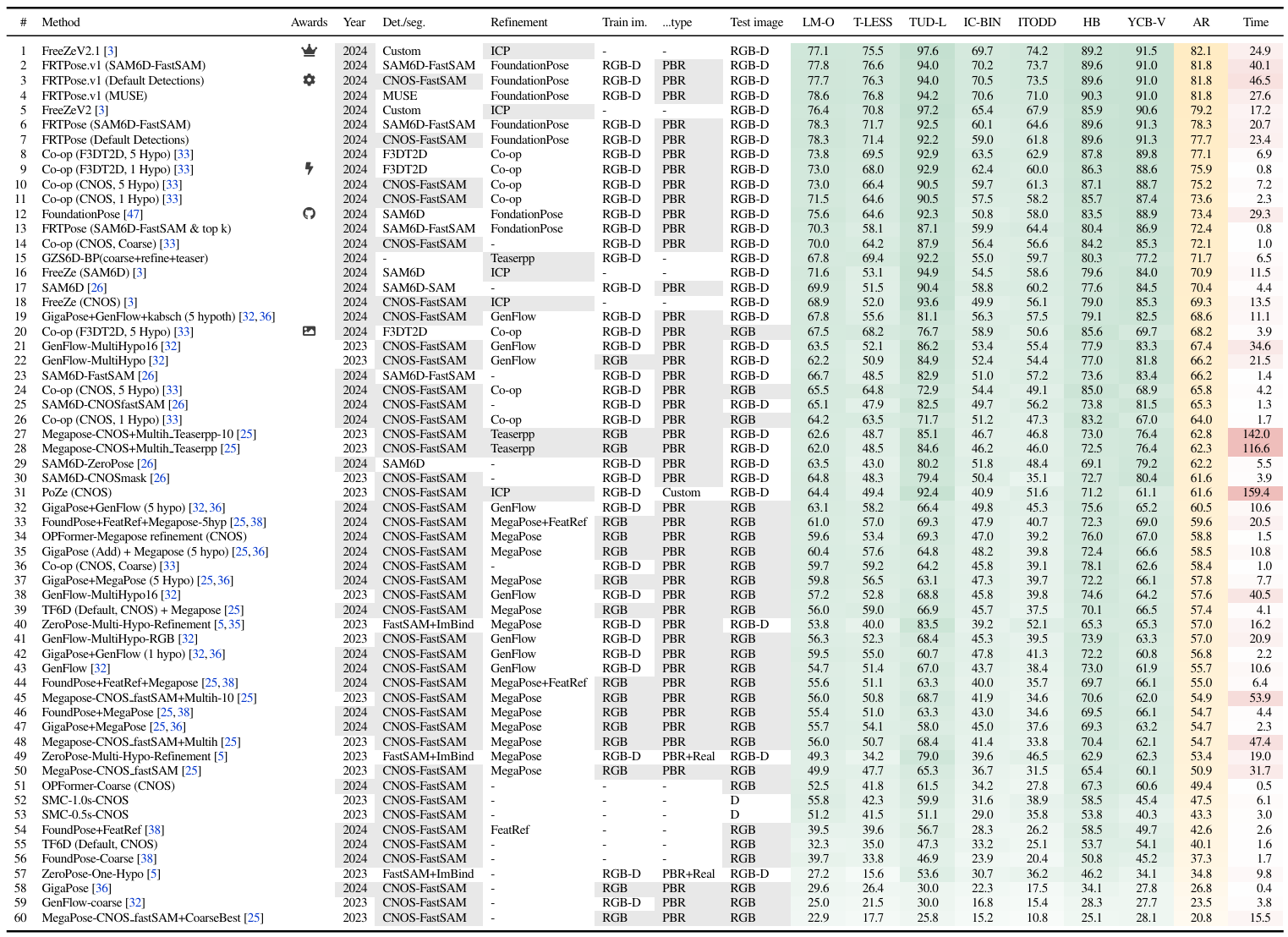Image resolution: width=1288 pixels, height=937 pixels.
Task: Click the Test image column header
Action: (x=757, y=22)
